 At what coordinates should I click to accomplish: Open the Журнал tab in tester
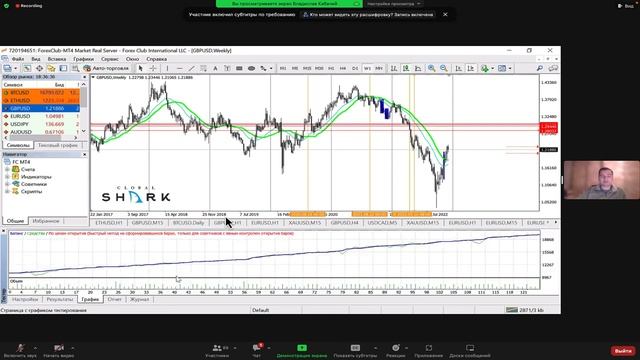click(140, 300)
